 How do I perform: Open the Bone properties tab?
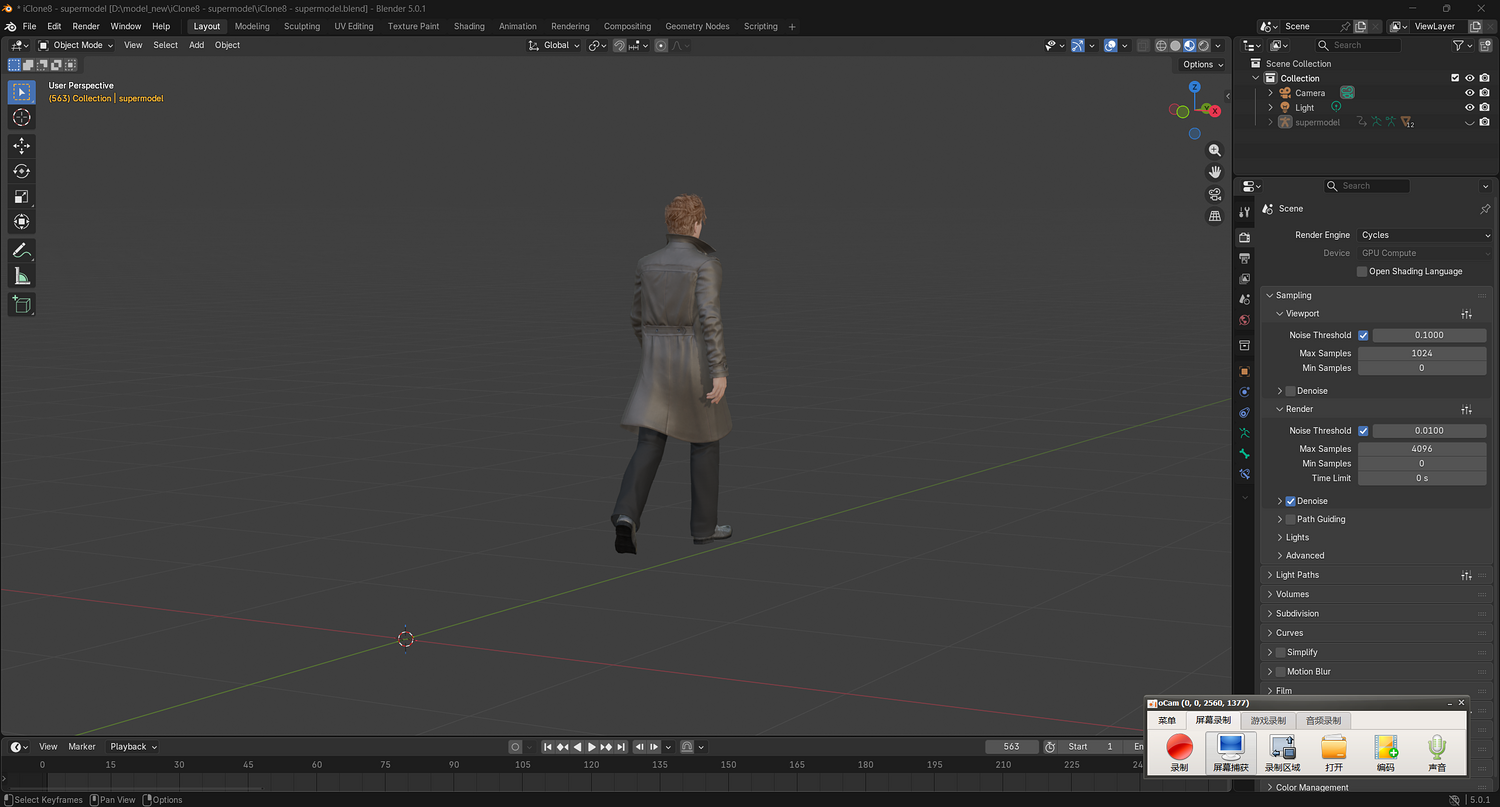[x=1244, y=454]
